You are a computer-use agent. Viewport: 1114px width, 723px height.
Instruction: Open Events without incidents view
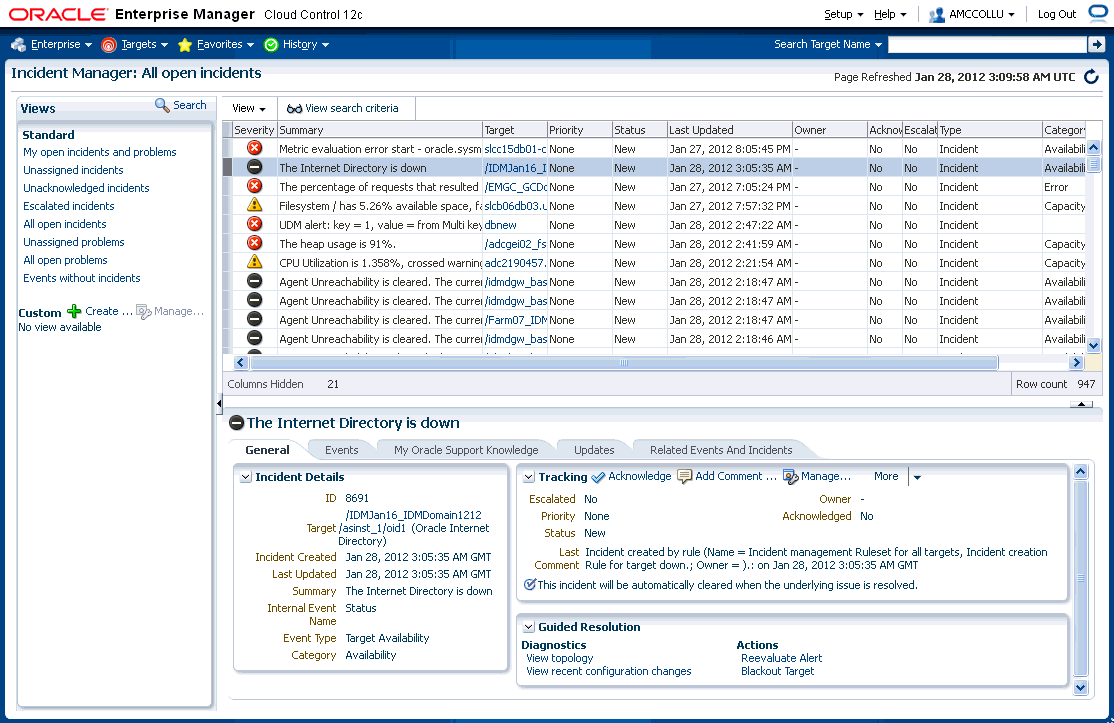click(82, 278)
